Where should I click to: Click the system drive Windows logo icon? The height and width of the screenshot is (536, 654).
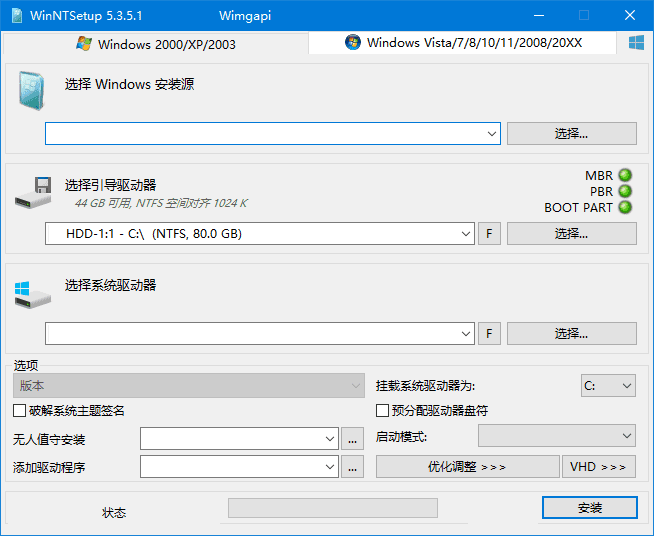pos(33,294)
